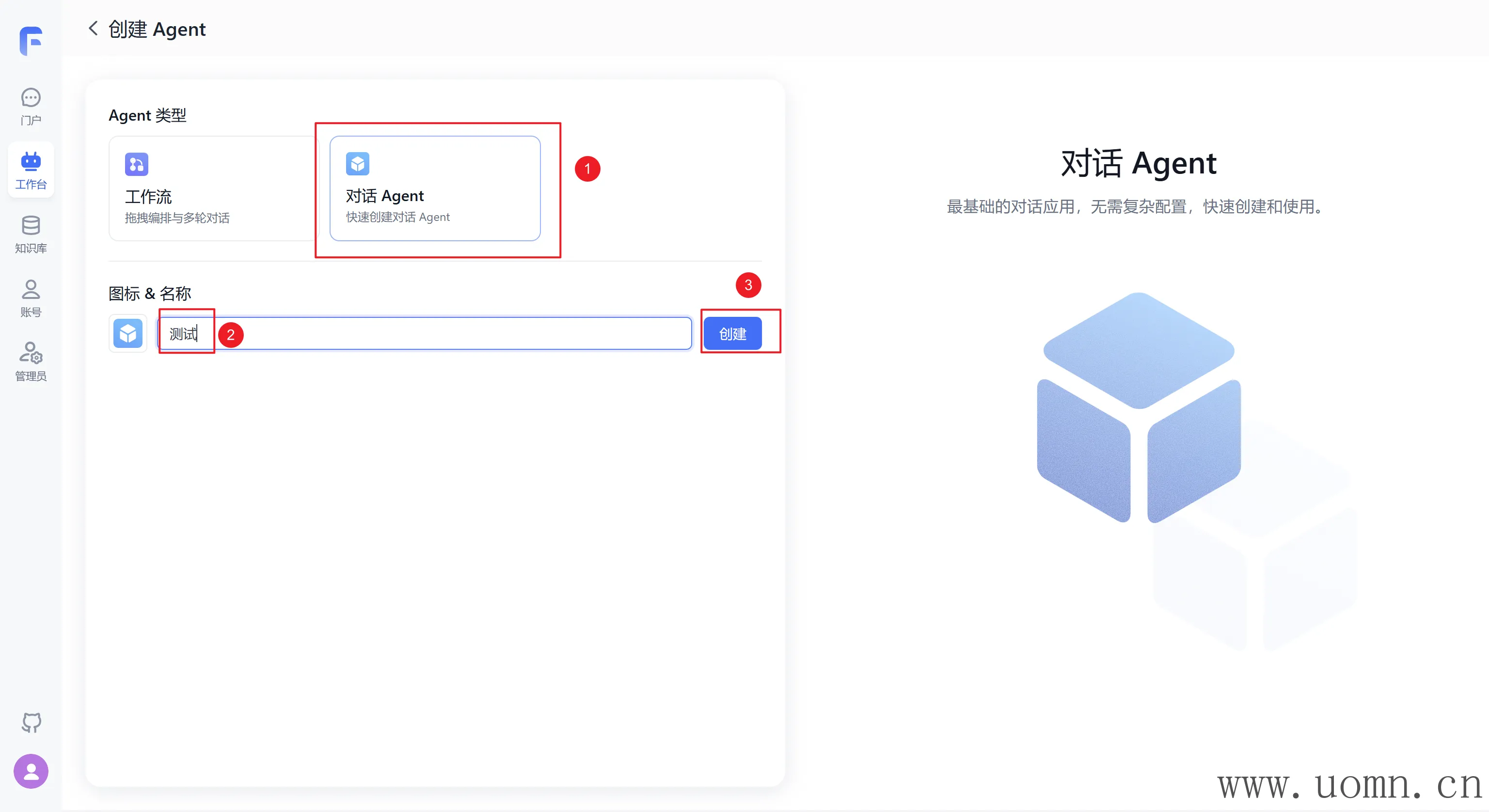Screen dimensions: 1489x812
Task: Open the purple user avatar
Action: (x=31, y=771)
